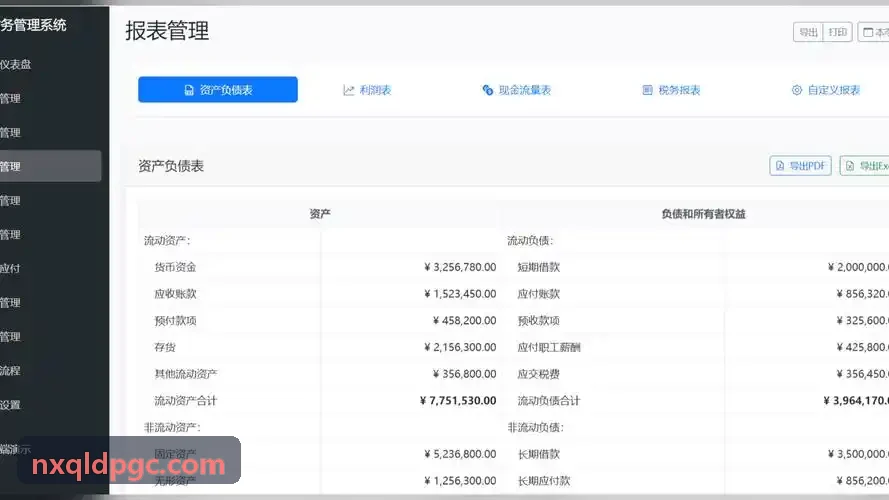Screen dimensions: 889x500
Task: Select the 预收款项 row label
Action: coord(539,320)
